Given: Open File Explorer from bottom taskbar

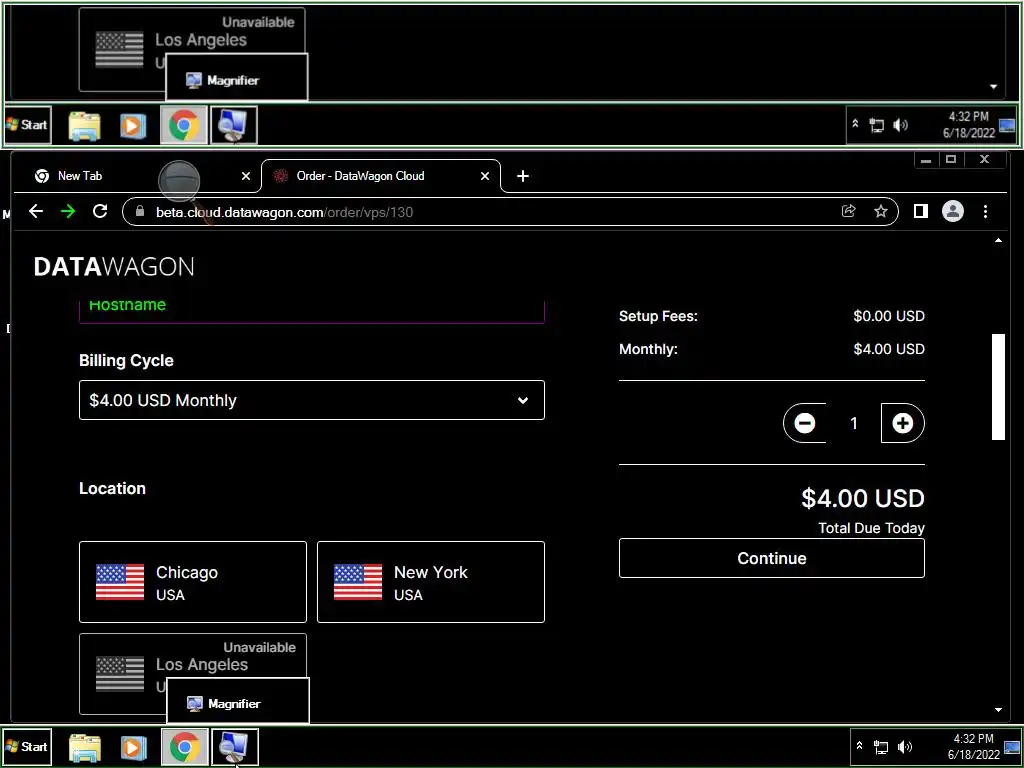Looking at the screenshot, I should pos(85,747).
